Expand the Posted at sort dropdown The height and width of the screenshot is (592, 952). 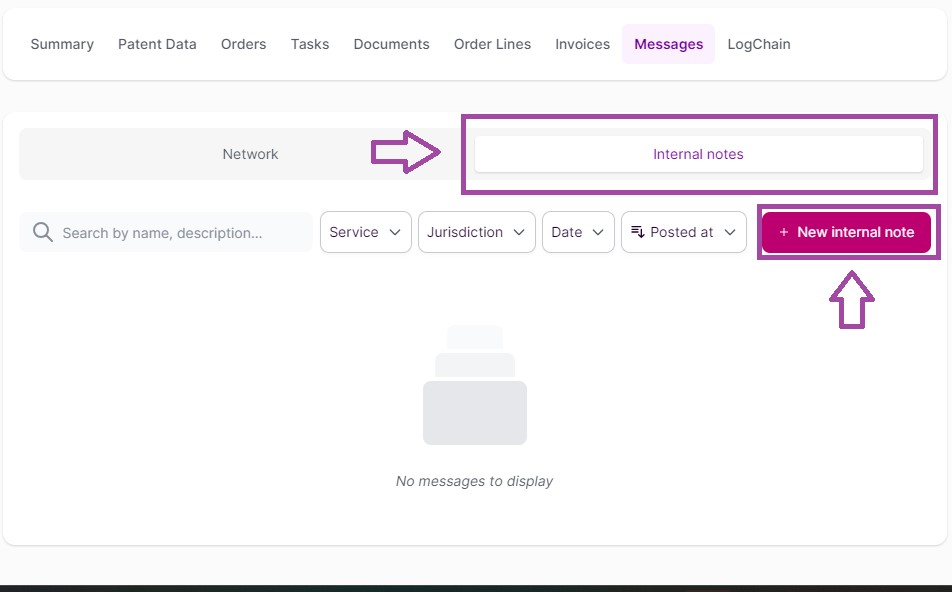[684, 232]
